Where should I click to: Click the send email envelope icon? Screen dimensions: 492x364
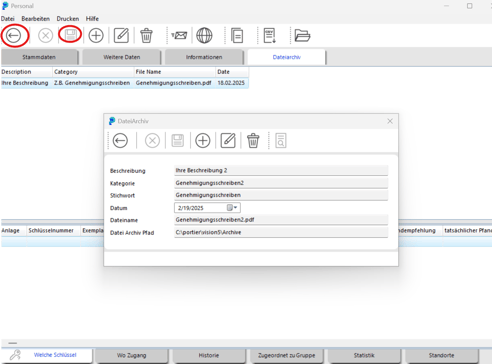point(179,35)
